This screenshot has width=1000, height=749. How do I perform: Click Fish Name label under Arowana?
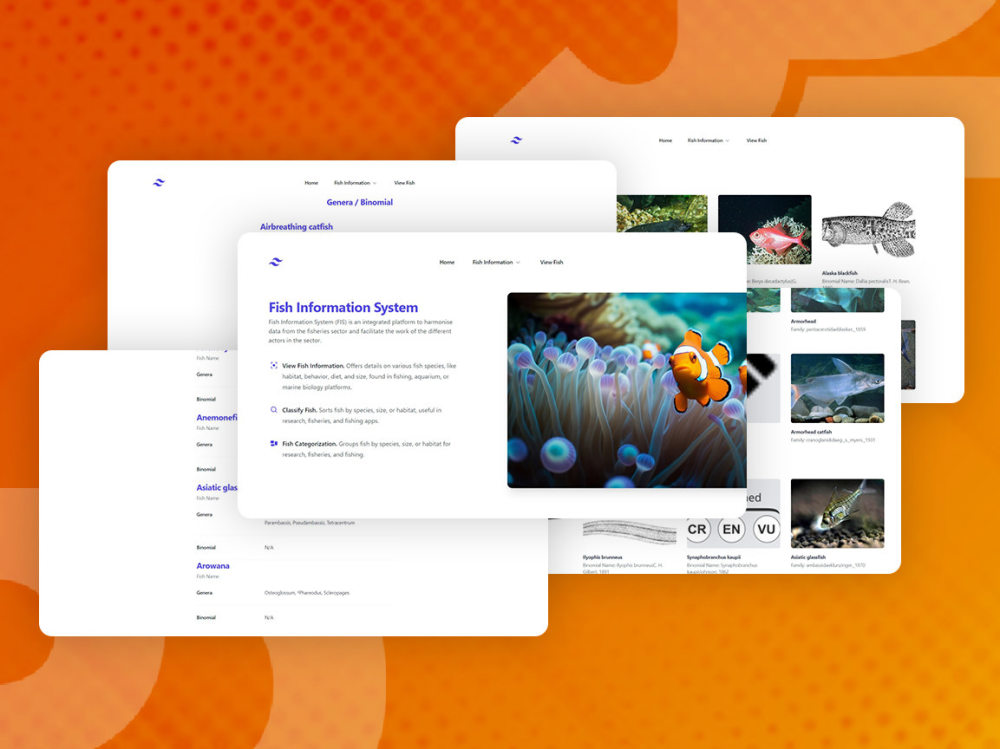(207, 576)
